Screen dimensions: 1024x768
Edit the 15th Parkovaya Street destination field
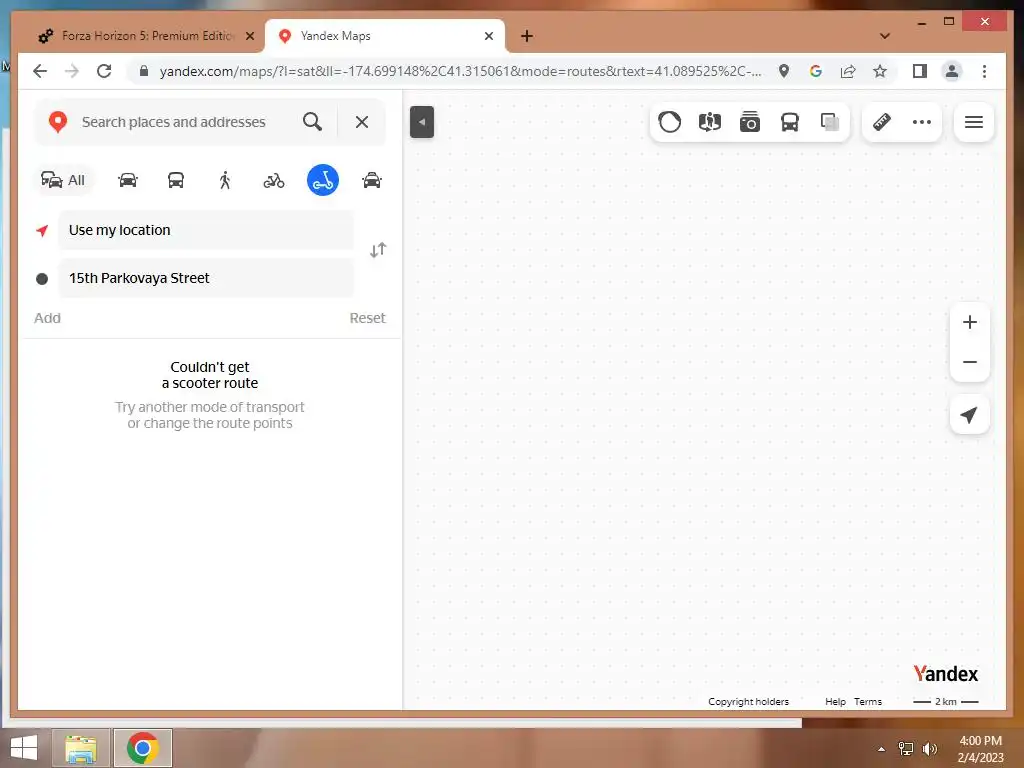pos(206,278)
